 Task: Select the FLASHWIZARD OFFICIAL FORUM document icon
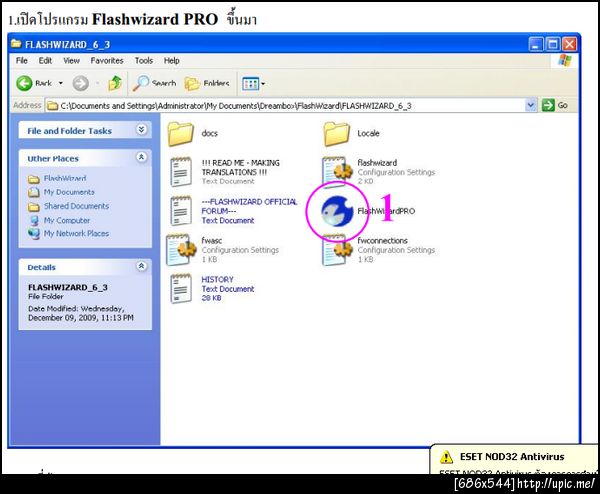point(181,210)
